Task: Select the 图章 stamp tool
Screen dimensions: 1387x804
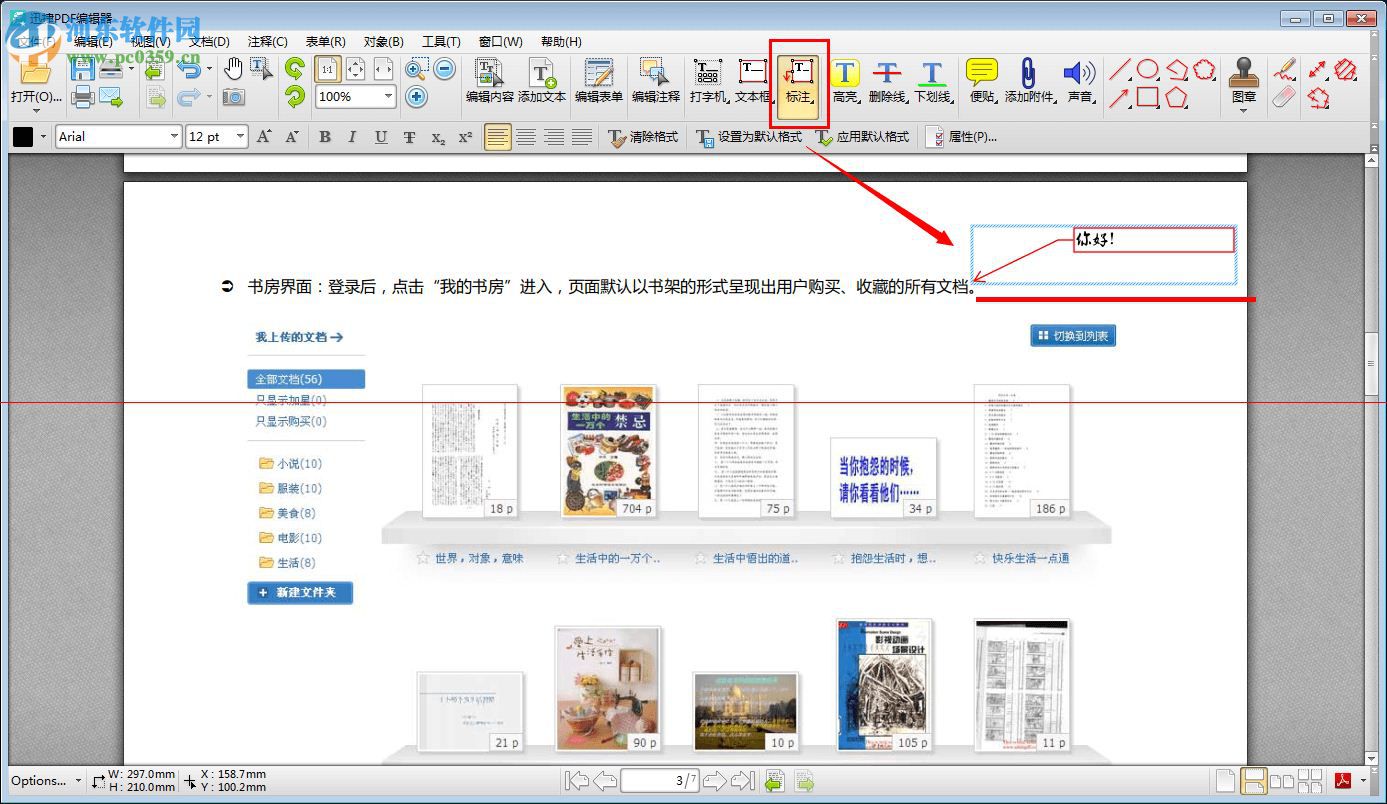Action: pos(1243,82)
